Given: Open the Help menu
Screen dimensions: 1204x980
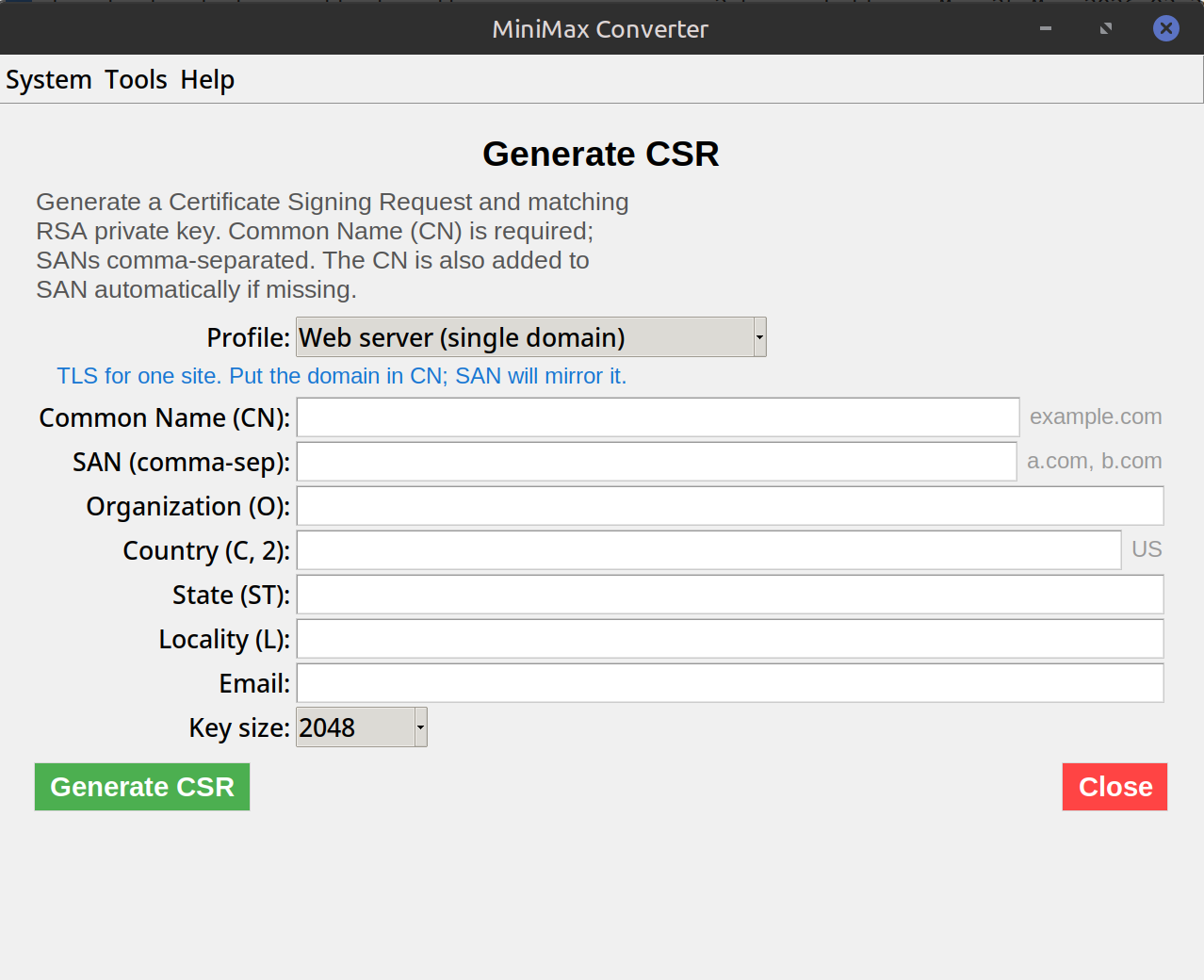Looking at the screenshot, I should tap(207, 80).
